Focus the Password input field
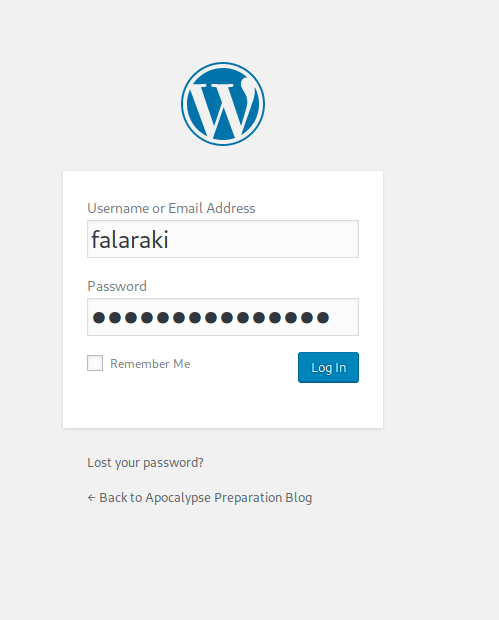Image resolution: width=499 pixels, height=620 pixels. [223, 317]
